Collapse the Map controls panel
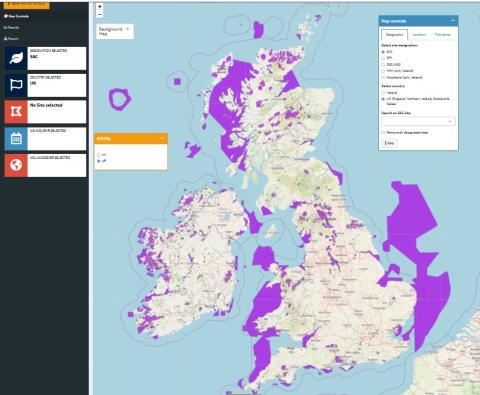Screen dimensions: 480x395 pos(453,21)
